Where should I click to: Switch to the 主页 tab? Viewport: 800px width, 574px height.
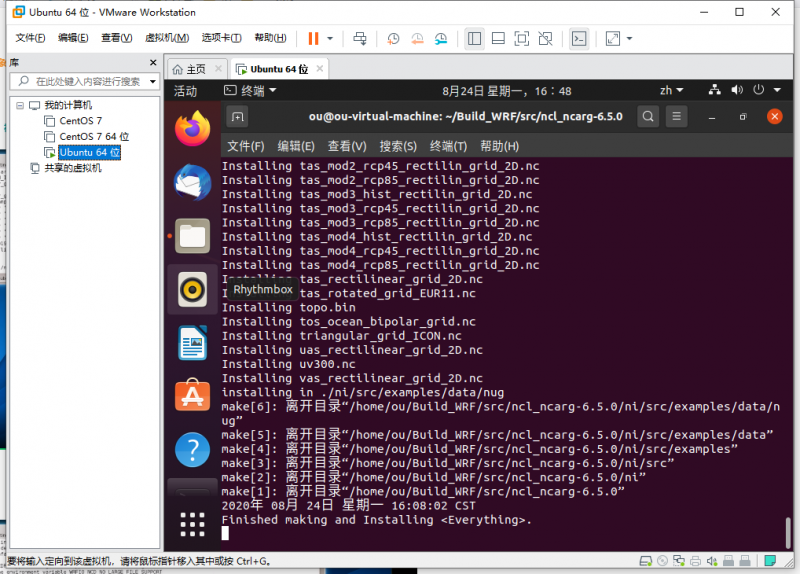188,69
